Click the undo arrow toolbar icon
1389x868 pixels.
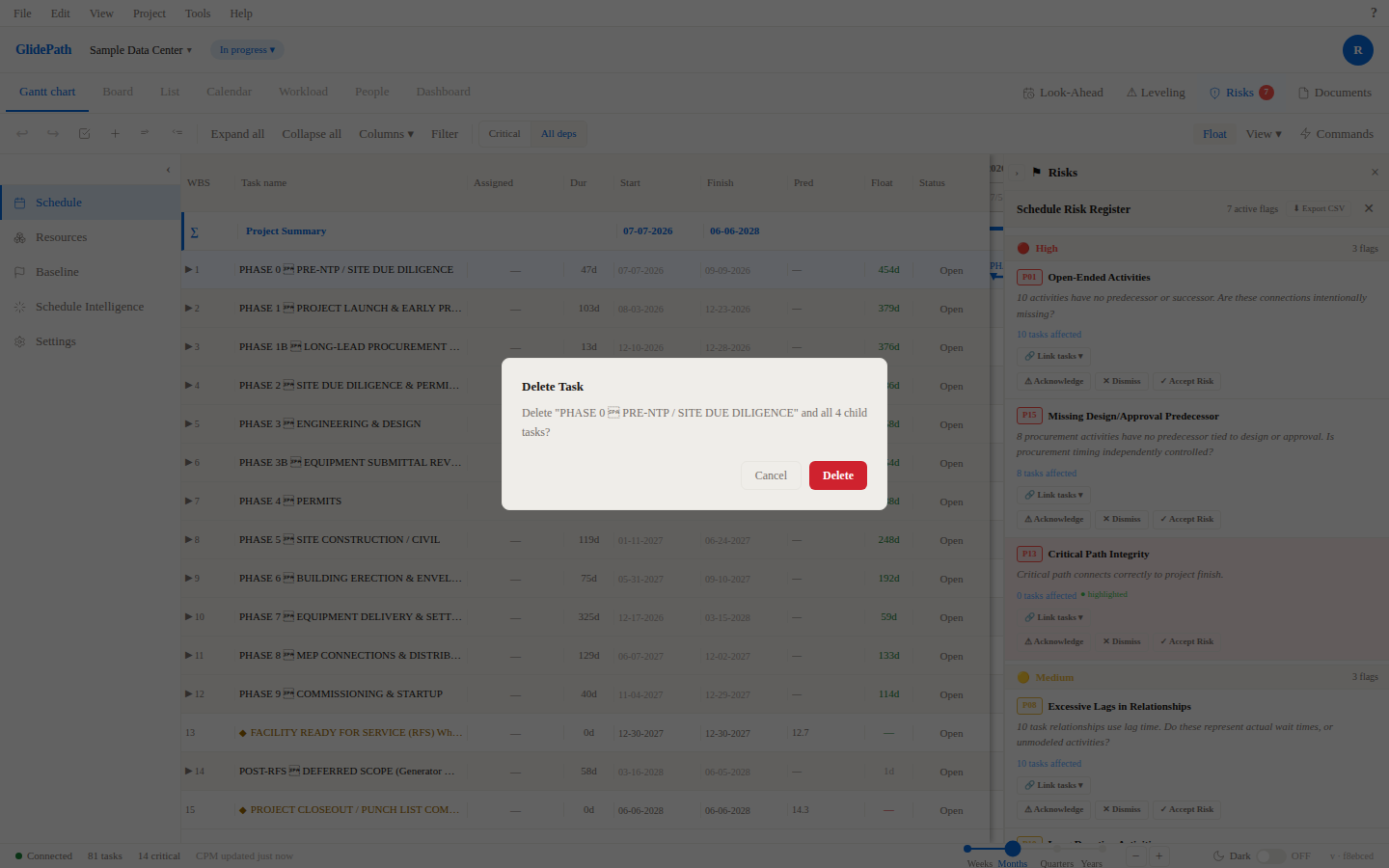click(22, 133)
